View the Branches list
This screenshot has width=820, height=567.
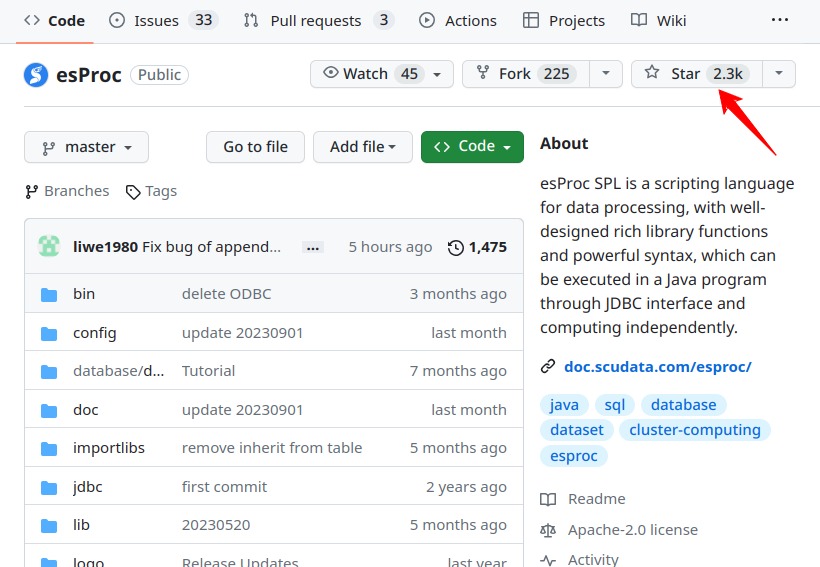point(67,191)
